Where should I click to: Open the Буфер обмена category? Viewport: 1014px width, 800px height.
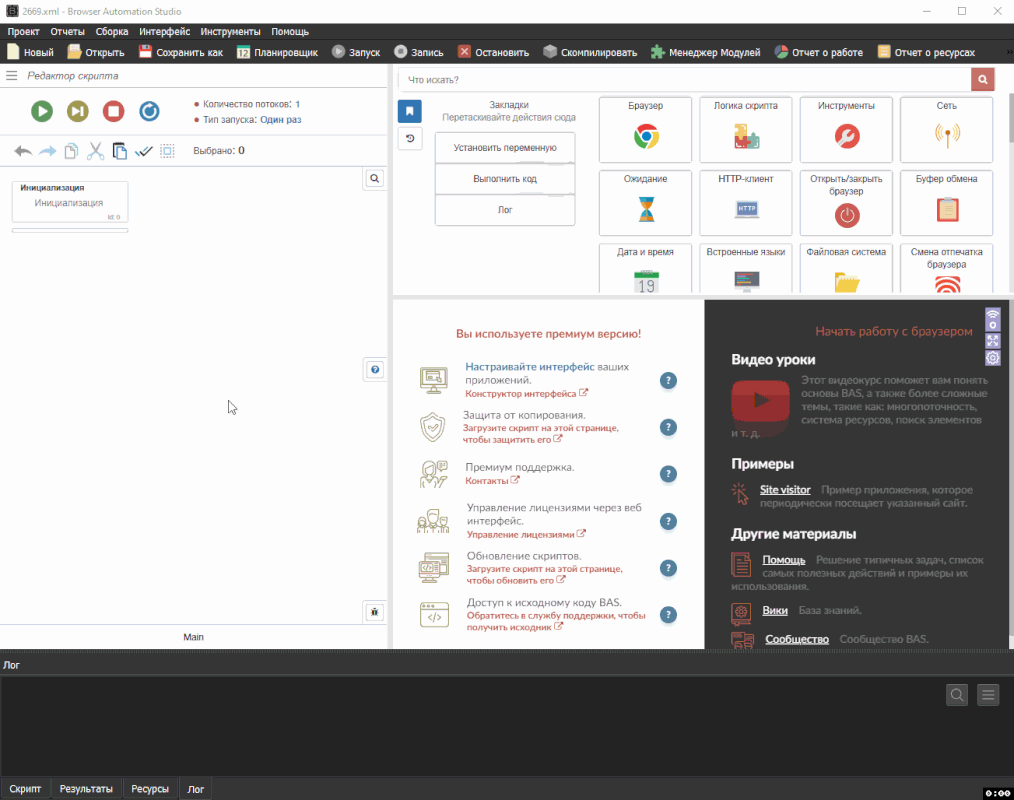(946, 202)
